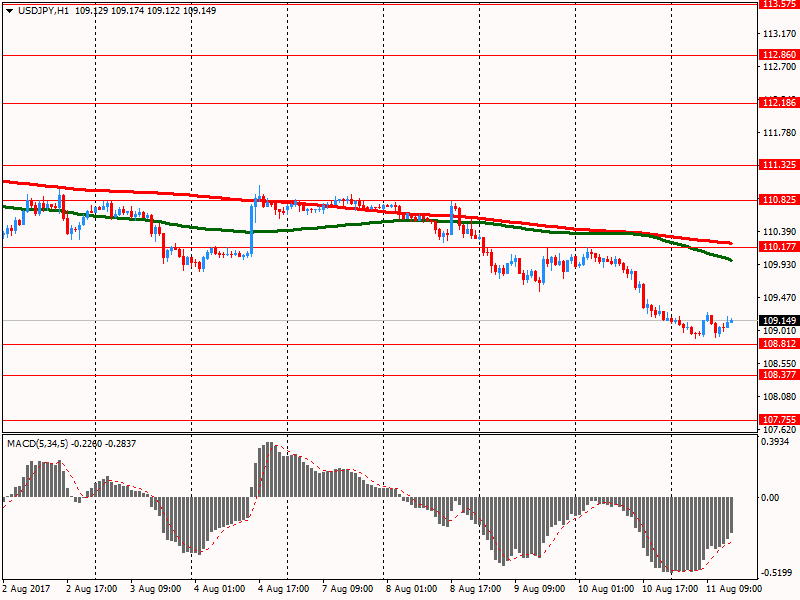Image resolution: width=800 pixels, height=600 pixels.
Task: Click the USDJPY,H1 chart title text
Action: [43, 11]
